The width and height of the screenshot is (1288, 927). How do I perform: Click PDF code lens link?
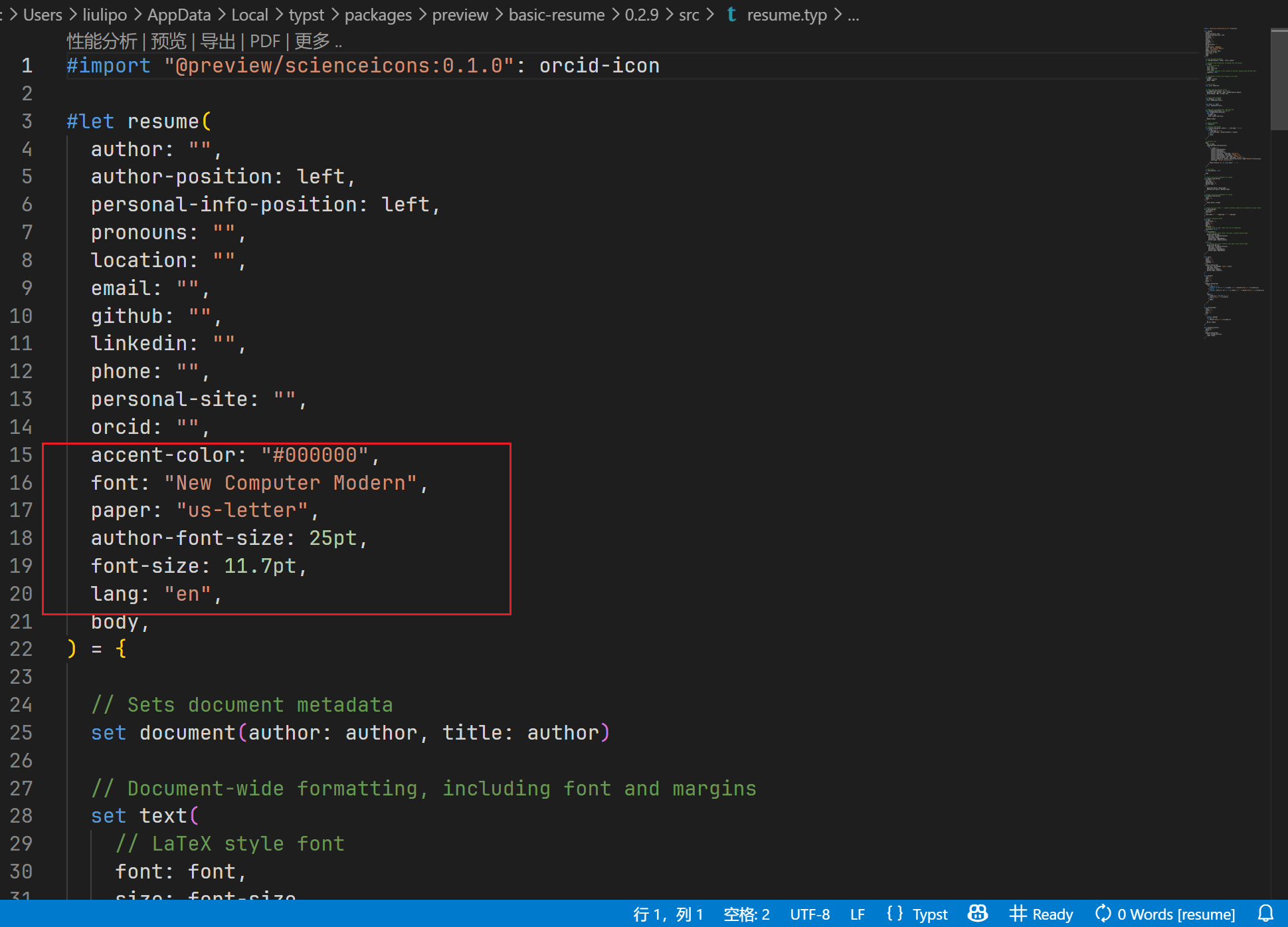tap(265, 41)
